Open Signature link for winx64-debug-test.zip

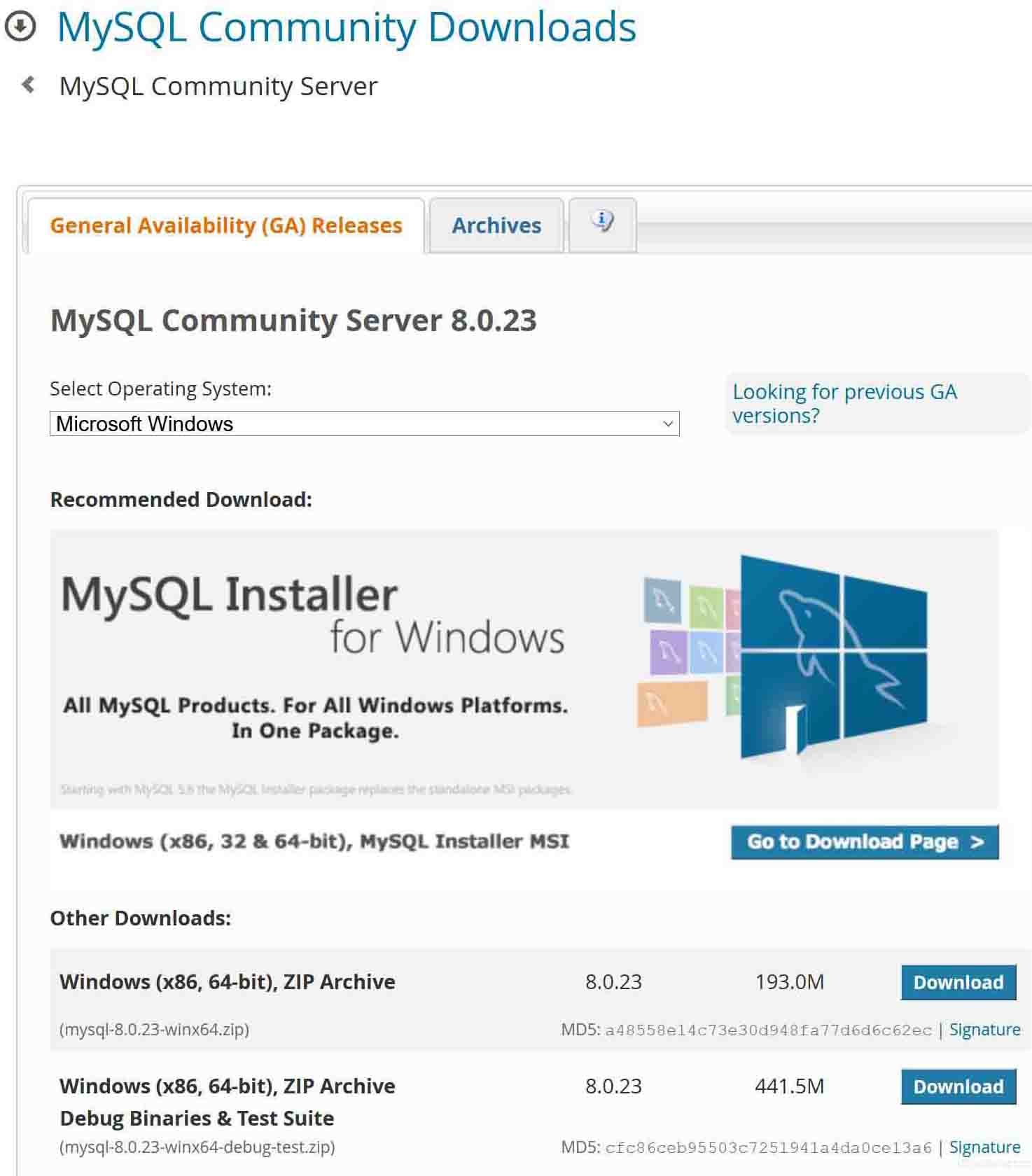click(x=984, y=1147)
